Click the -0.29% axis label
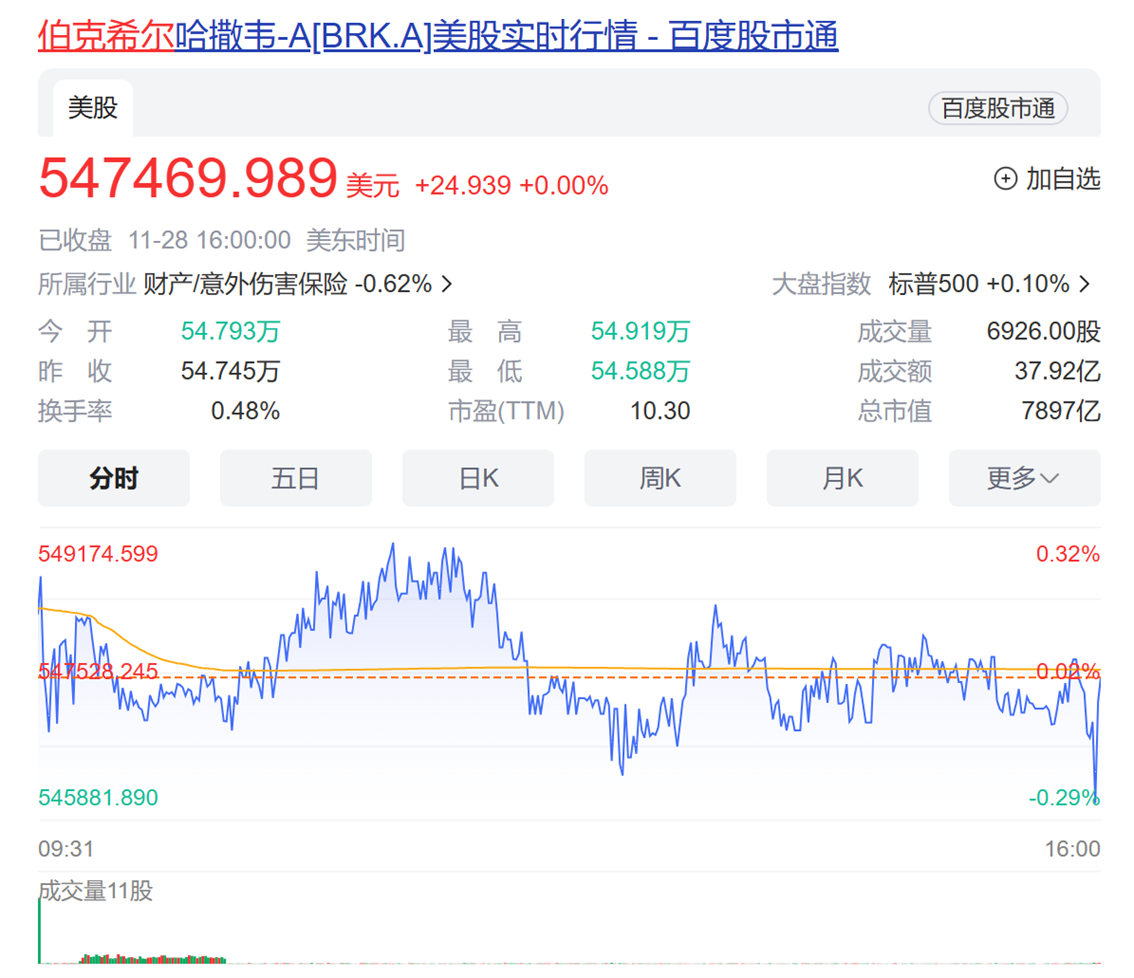This screenshot has height=978, width=1134. pyautogui.click(x=1064, y=798)
